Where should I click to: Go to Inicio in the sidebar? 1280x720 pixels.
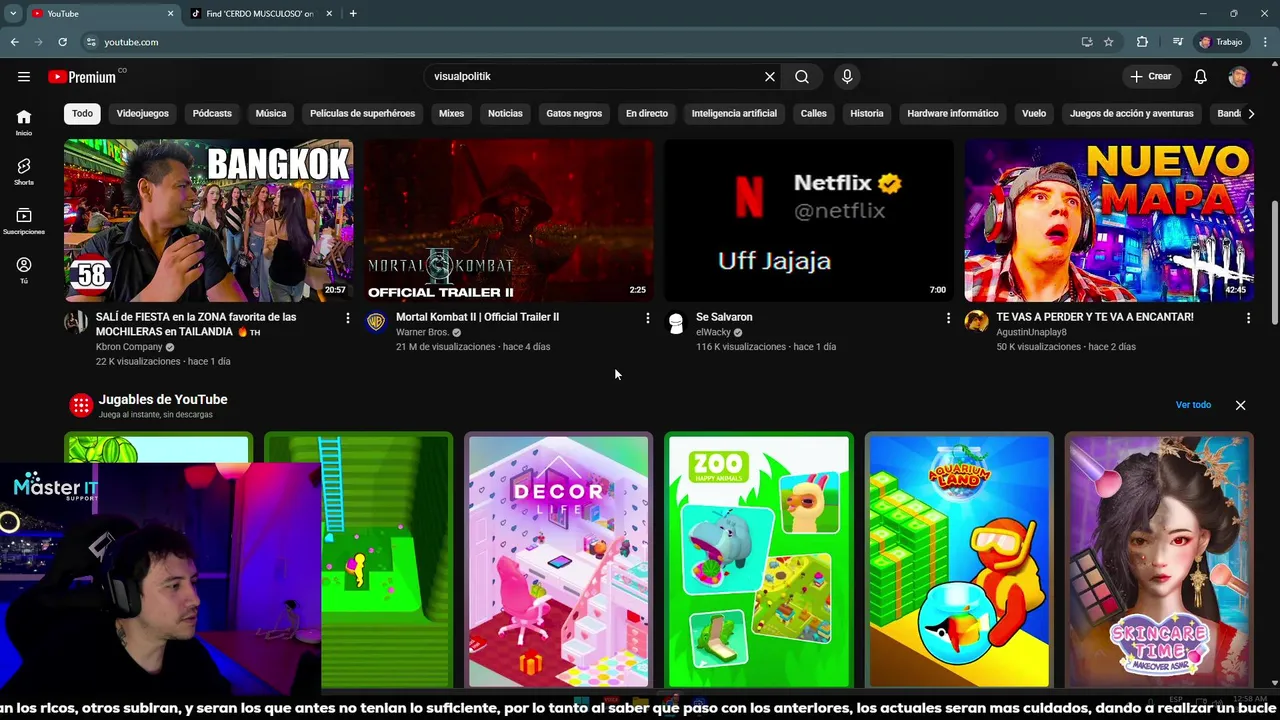(x=24, y=122)
